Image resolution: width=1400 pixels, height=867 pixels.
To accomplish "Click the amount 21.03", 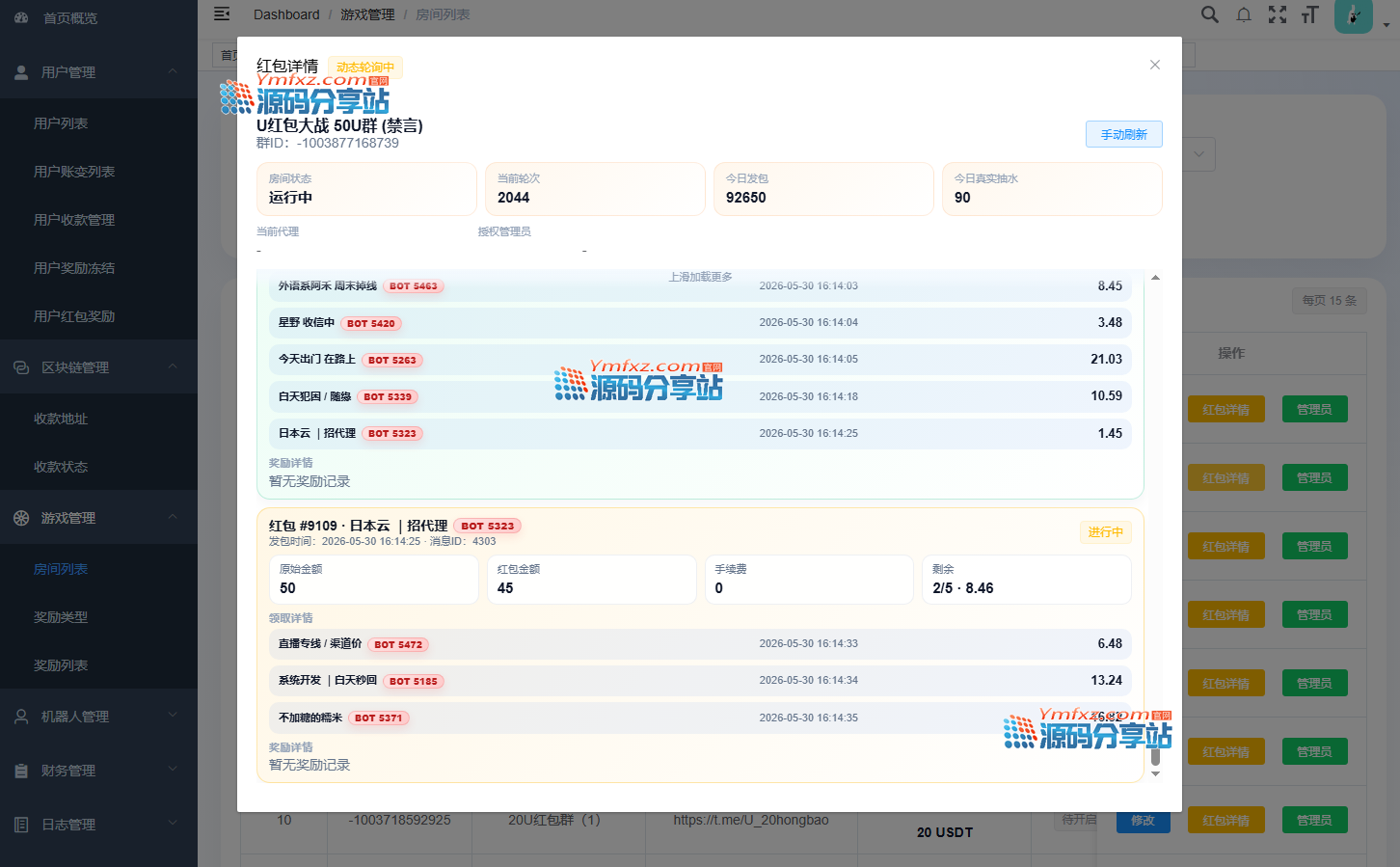I will 1107,359.
